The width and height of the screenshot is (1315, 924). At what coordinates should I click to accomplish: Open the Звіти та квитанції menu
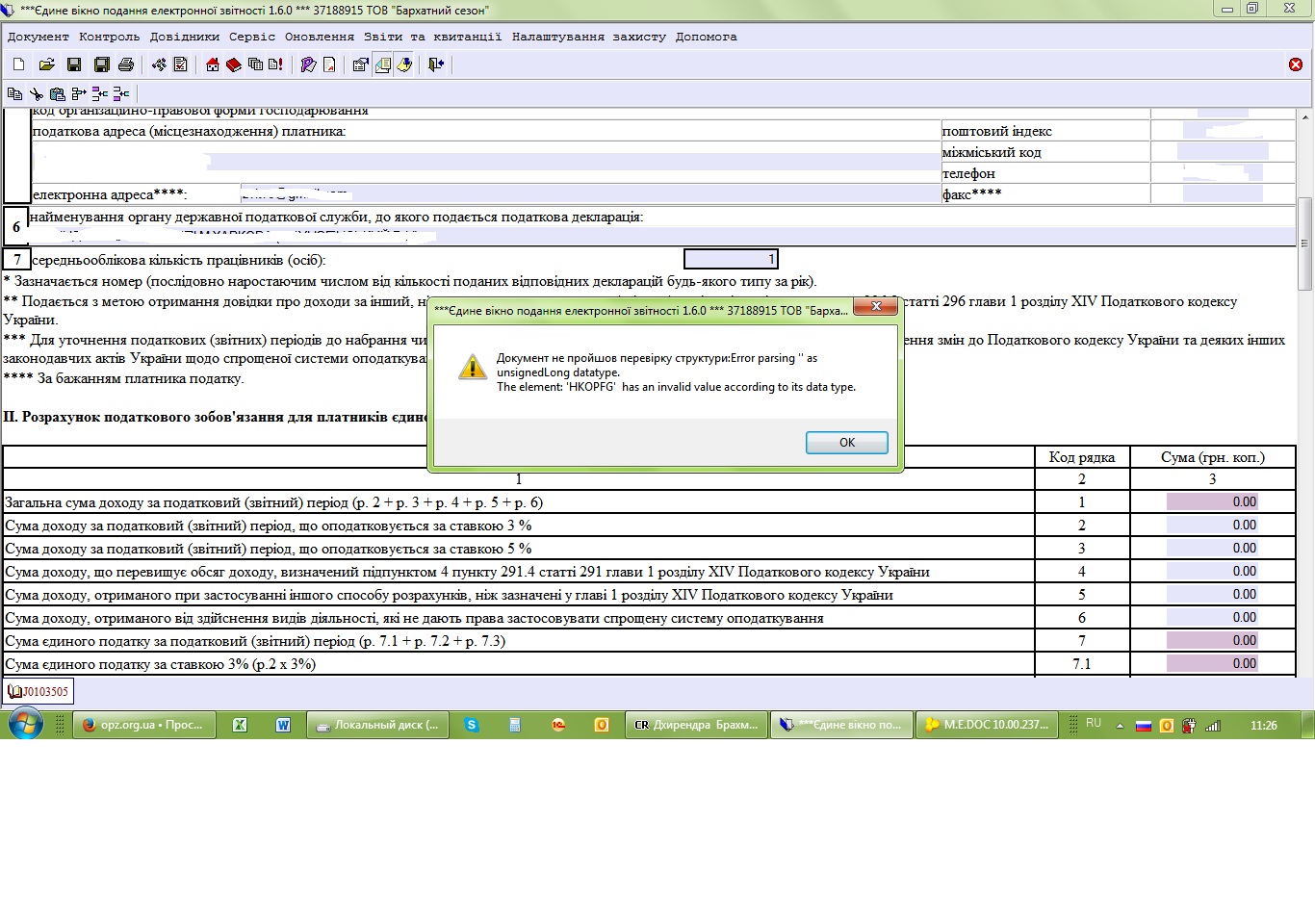tap(432, 37)
